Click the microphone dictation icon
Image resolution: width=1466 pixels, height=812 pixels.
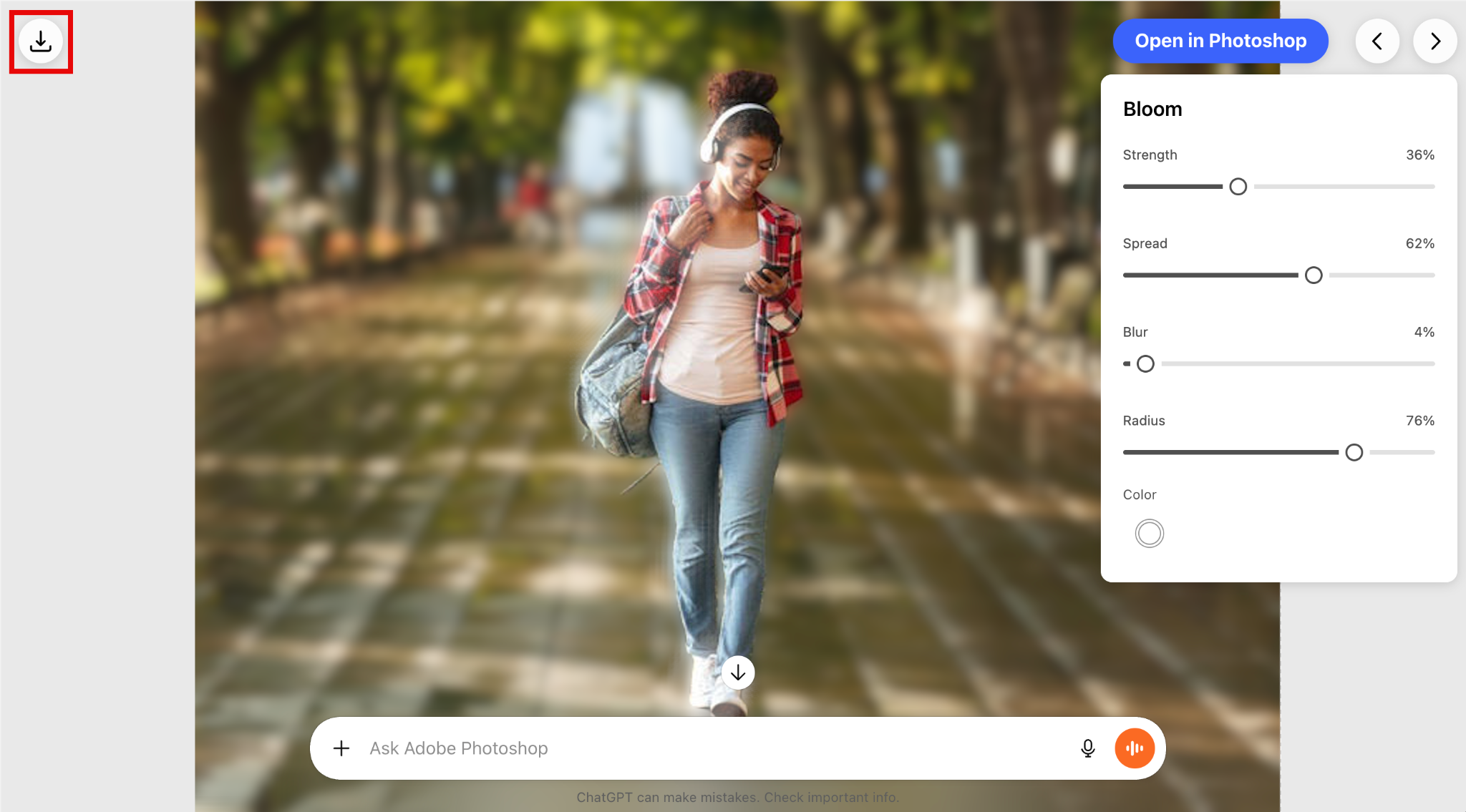click(1087, 748)
